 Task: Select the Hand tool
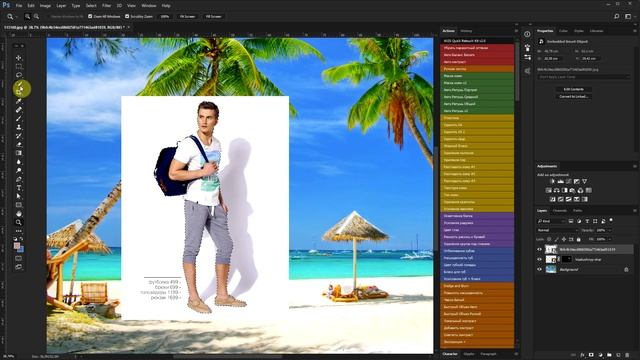pos(19,213)
